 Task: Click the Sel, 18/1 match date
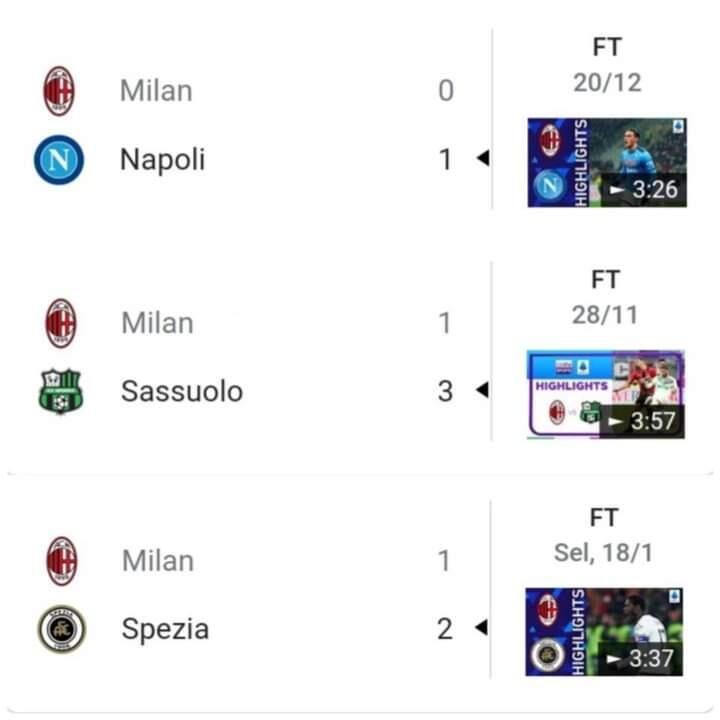pos(604,552)
